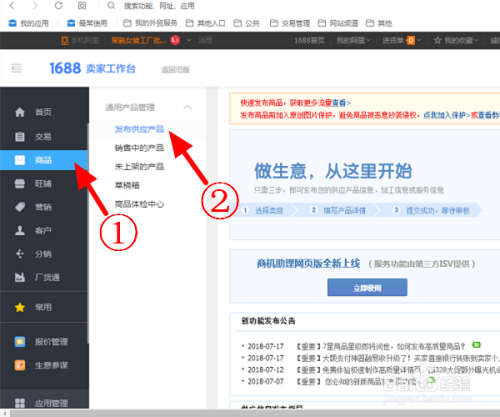The image size is (500, 417).
Task: Open 分销 in the left sidebar
Action: coord(44,254)
